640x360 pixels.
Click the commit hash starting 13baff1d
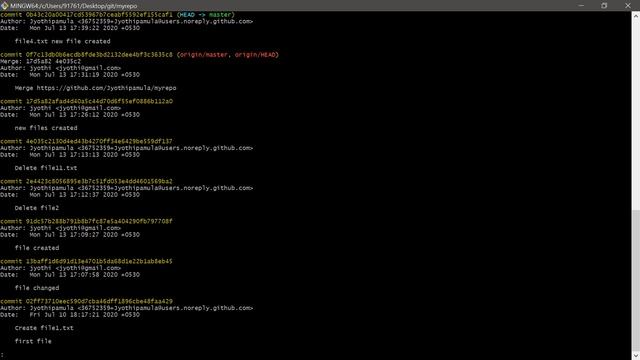[99, 261]
